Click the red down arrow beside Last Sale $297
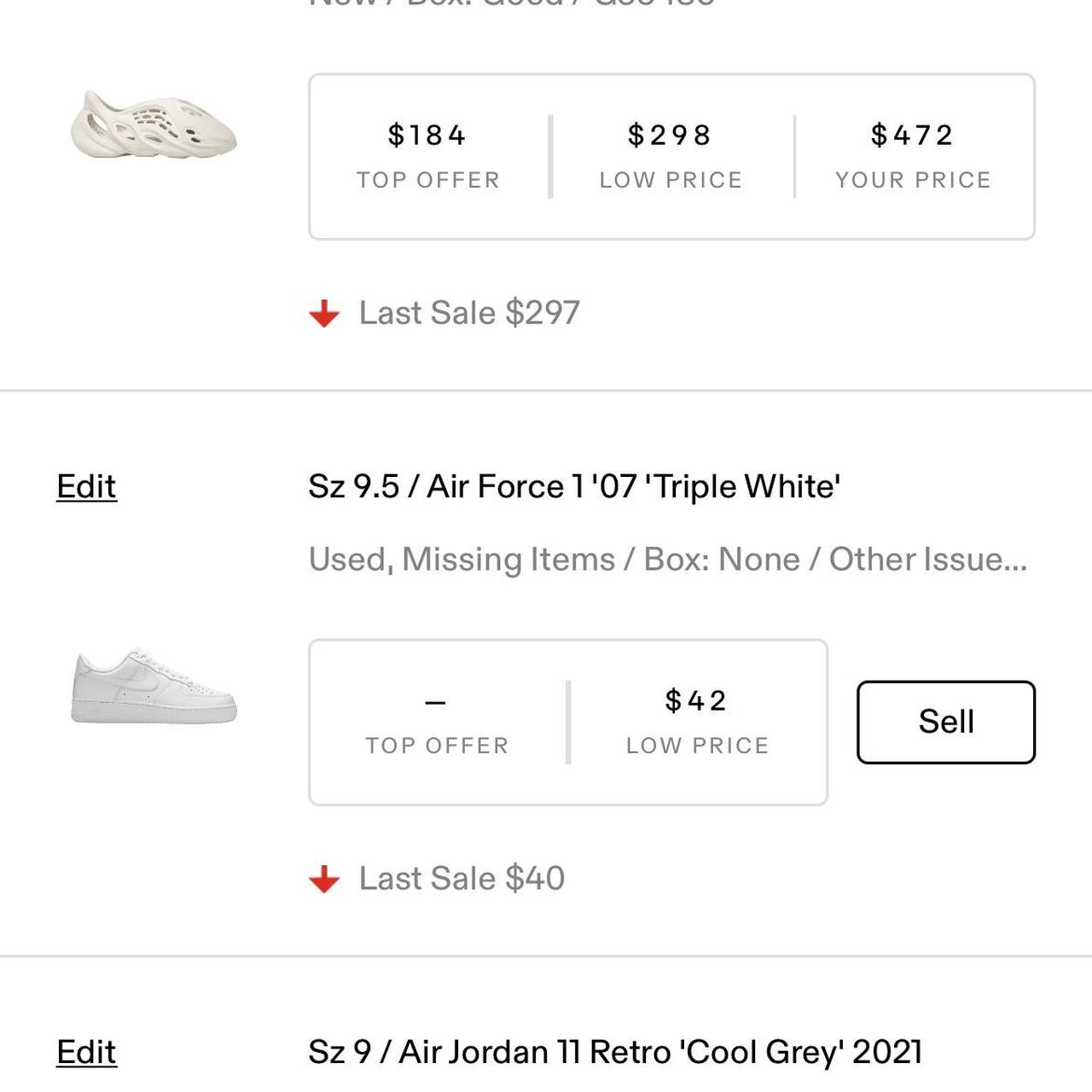 326,312
